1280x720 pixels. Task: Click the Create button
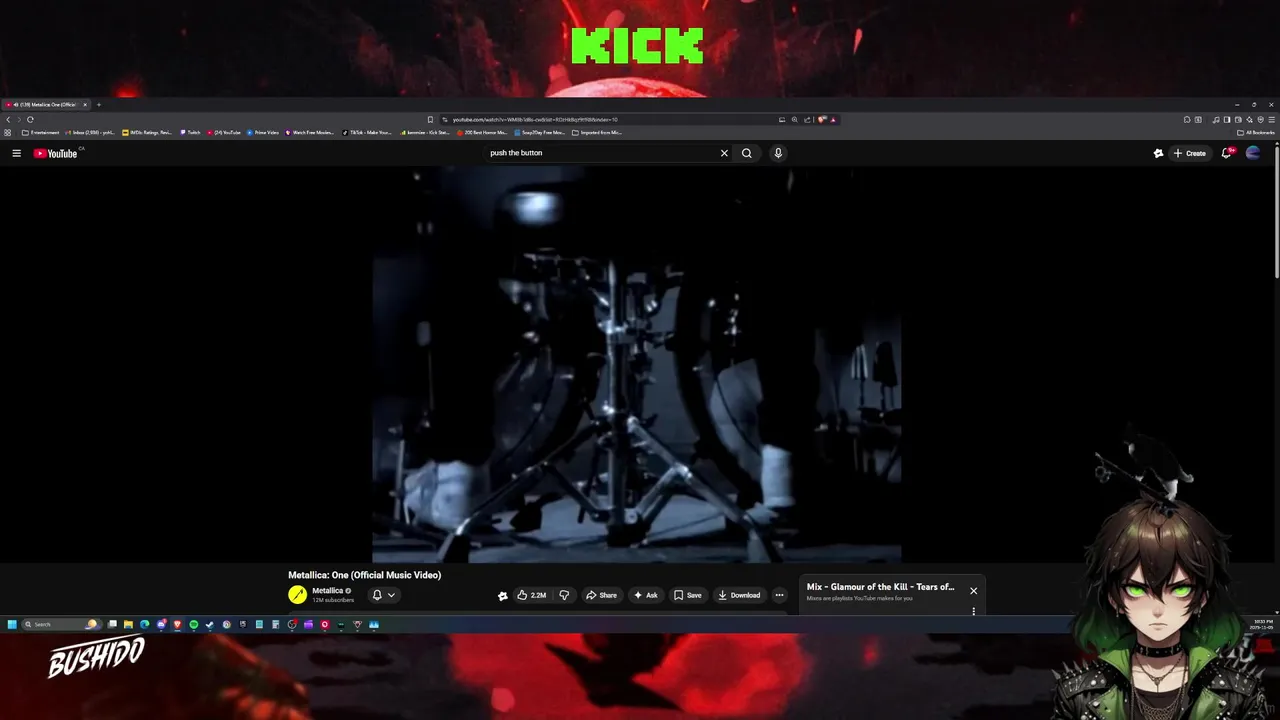1190,153
